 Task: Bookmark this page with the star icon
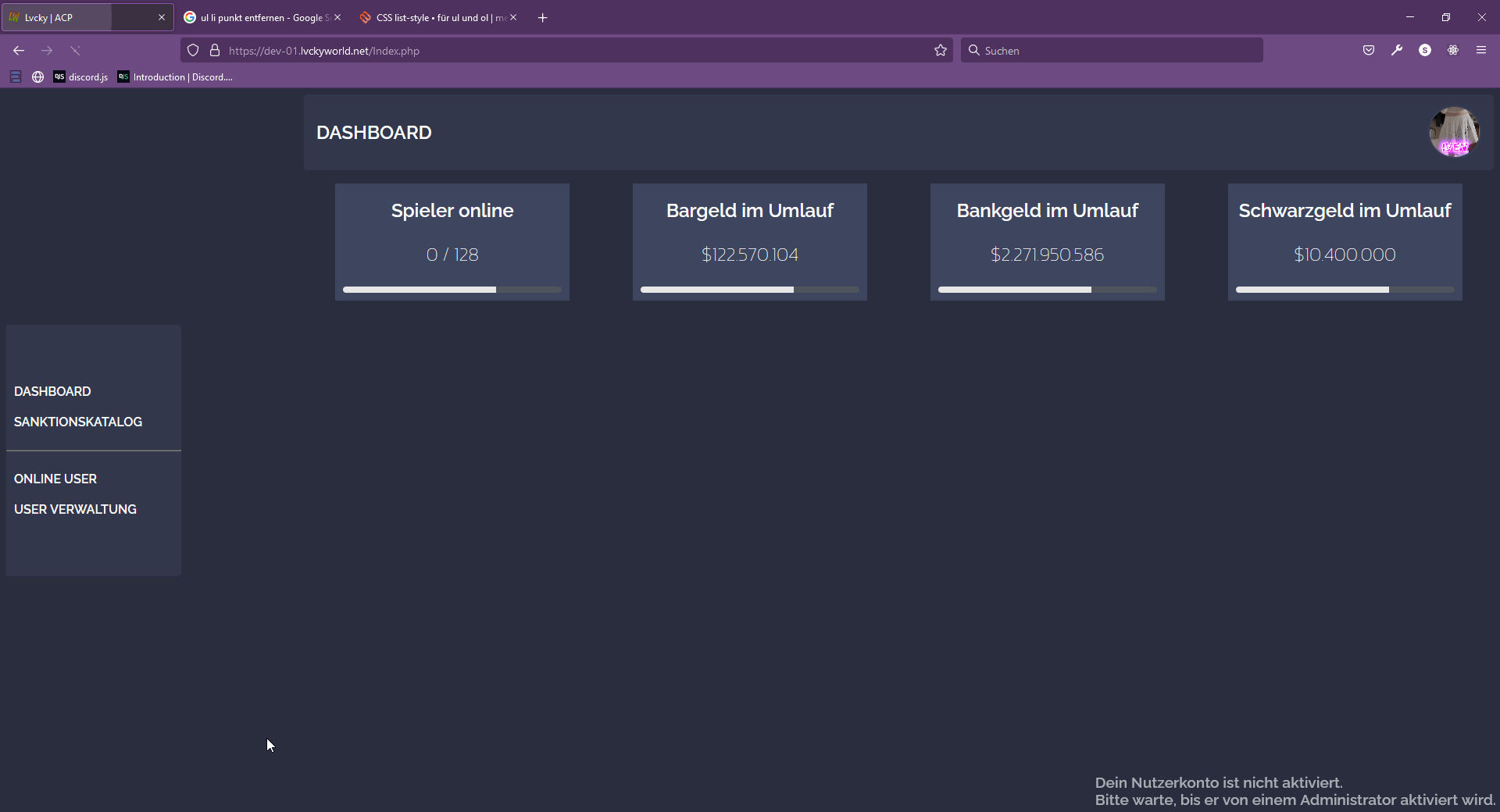[941, 51]
